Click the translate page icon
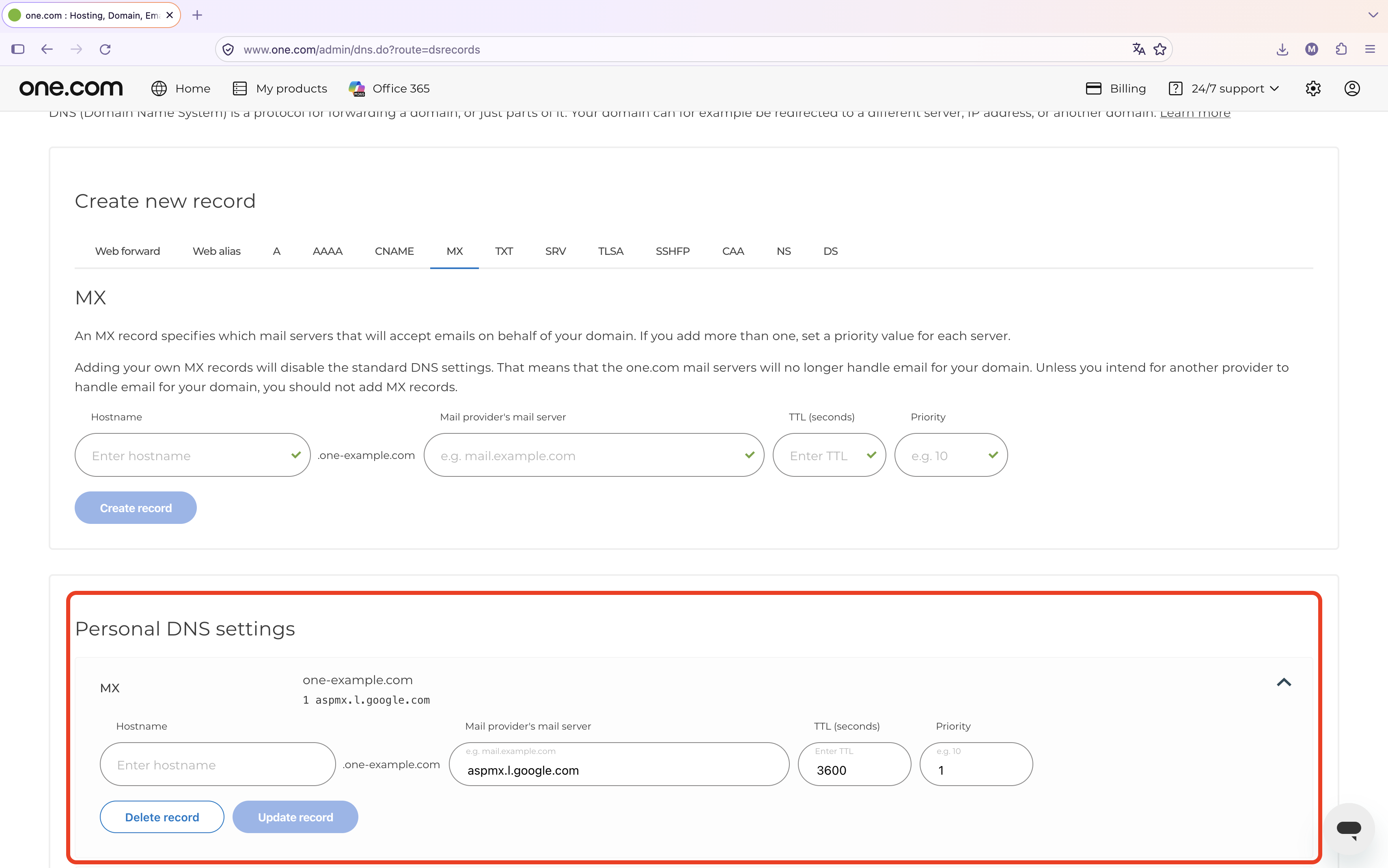 1139,50
